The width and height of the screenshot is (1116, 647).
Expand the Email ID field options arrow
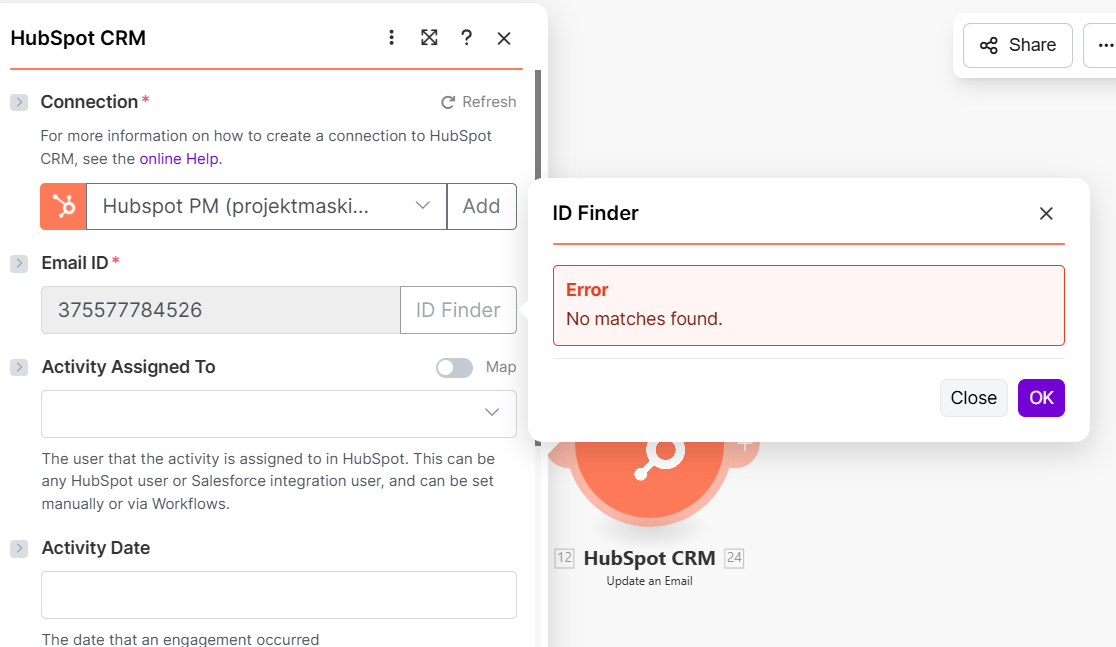(19, 263)
